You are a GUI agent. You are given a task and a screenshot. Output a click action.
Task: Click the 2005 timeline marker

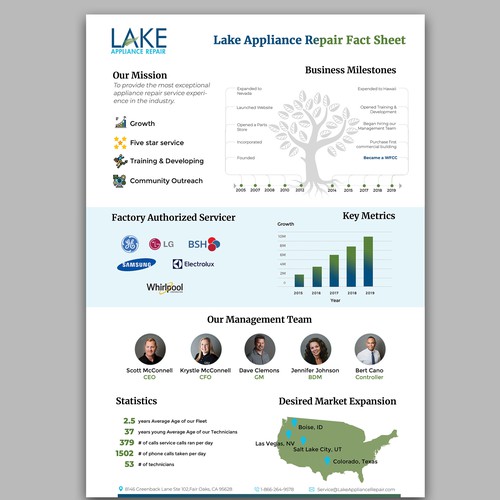tap(241, 186)
